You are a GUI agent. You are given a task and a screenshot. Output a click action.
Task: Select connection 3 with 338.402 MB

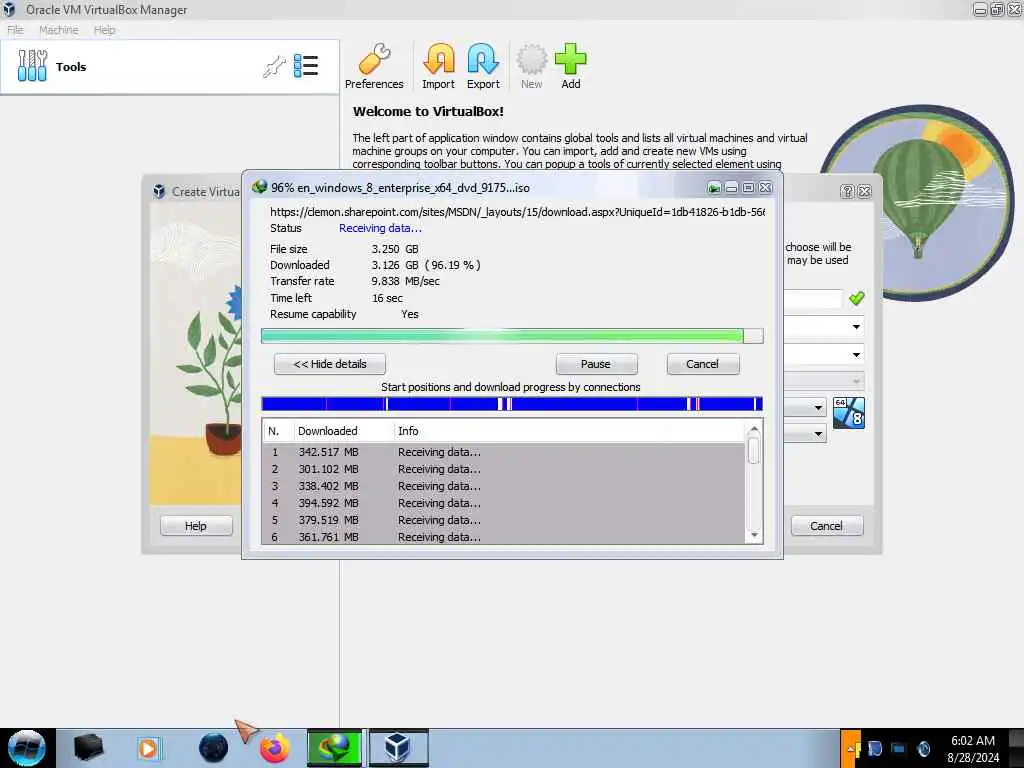tap(504, 486)
